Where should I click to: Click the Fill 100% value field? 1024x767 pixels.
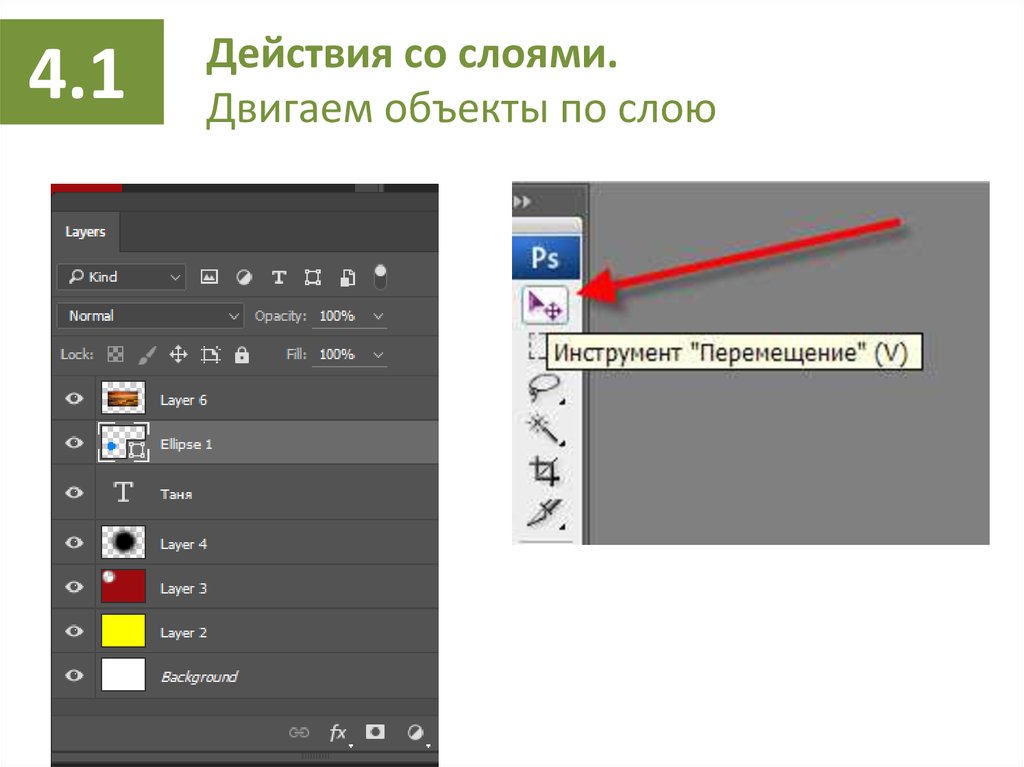[337, 354]
